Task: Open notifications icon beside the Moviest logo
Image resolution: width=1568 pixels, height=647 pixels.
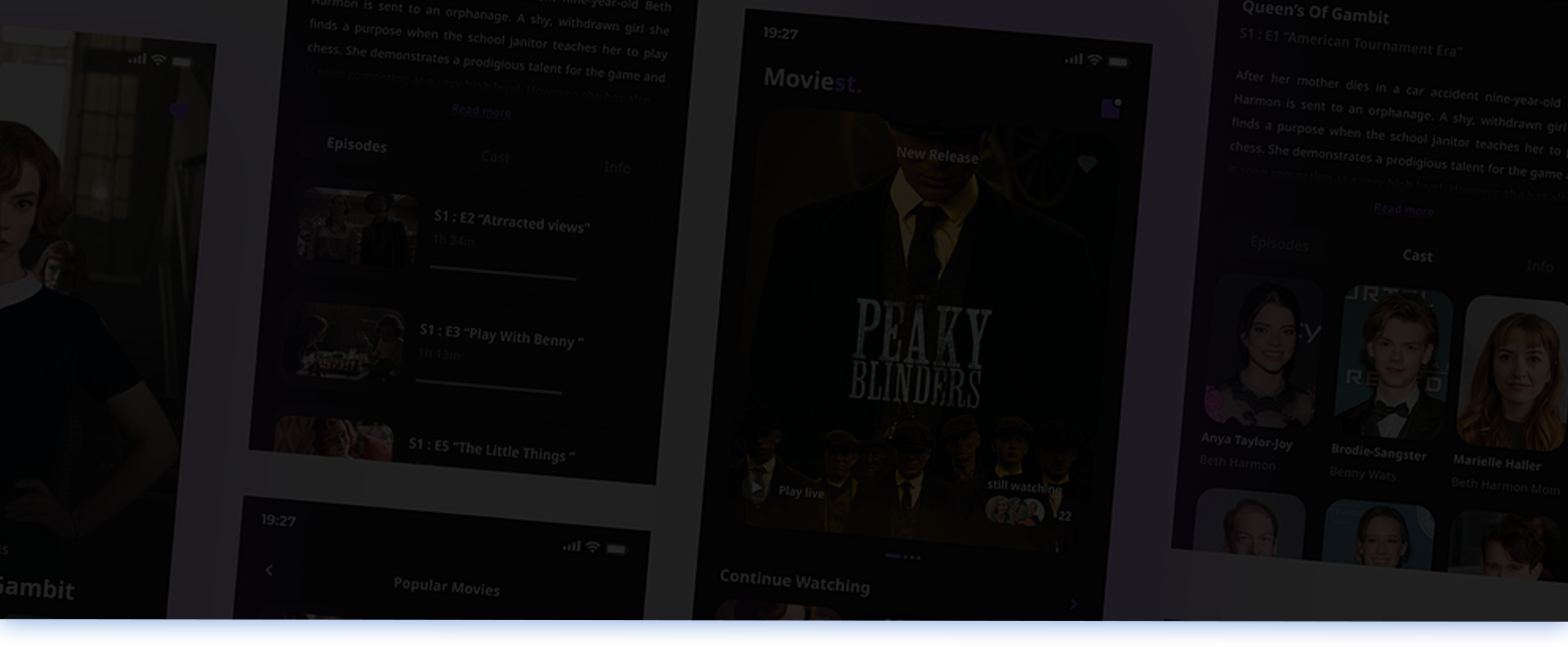Action: click(1111, 108)
